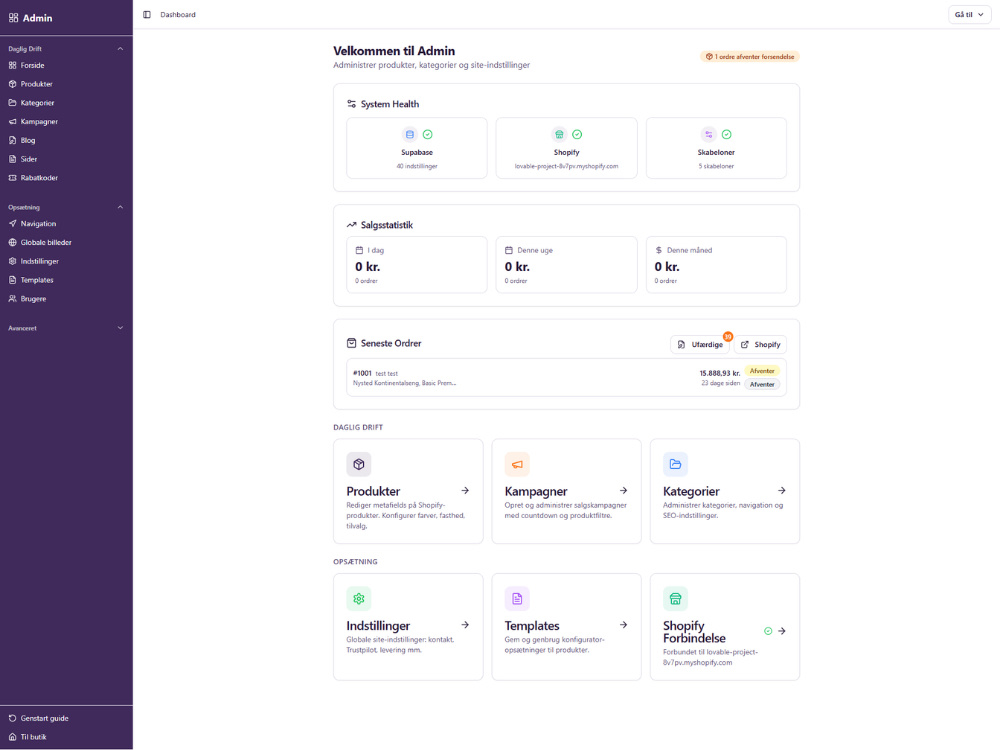Click the Dashboard breadcrumb text
Viewport: 1000px width, 750px height.
[x=178, y=15]
